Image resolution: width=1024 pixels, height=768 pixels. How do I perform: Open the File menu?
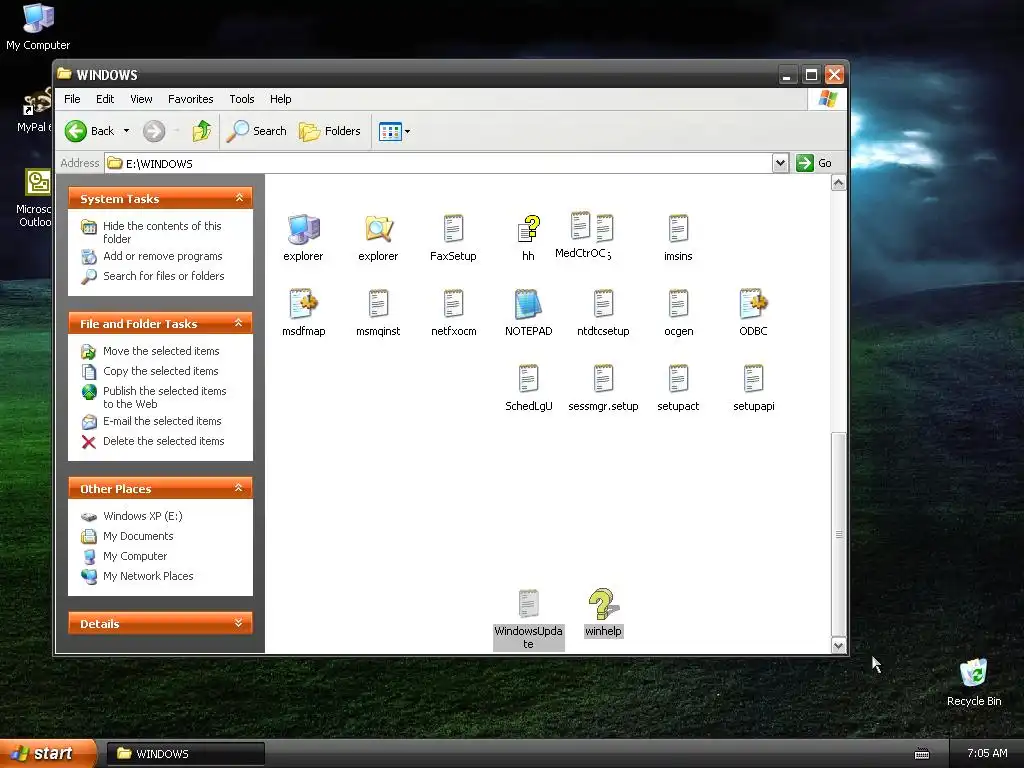pos(72,99)
